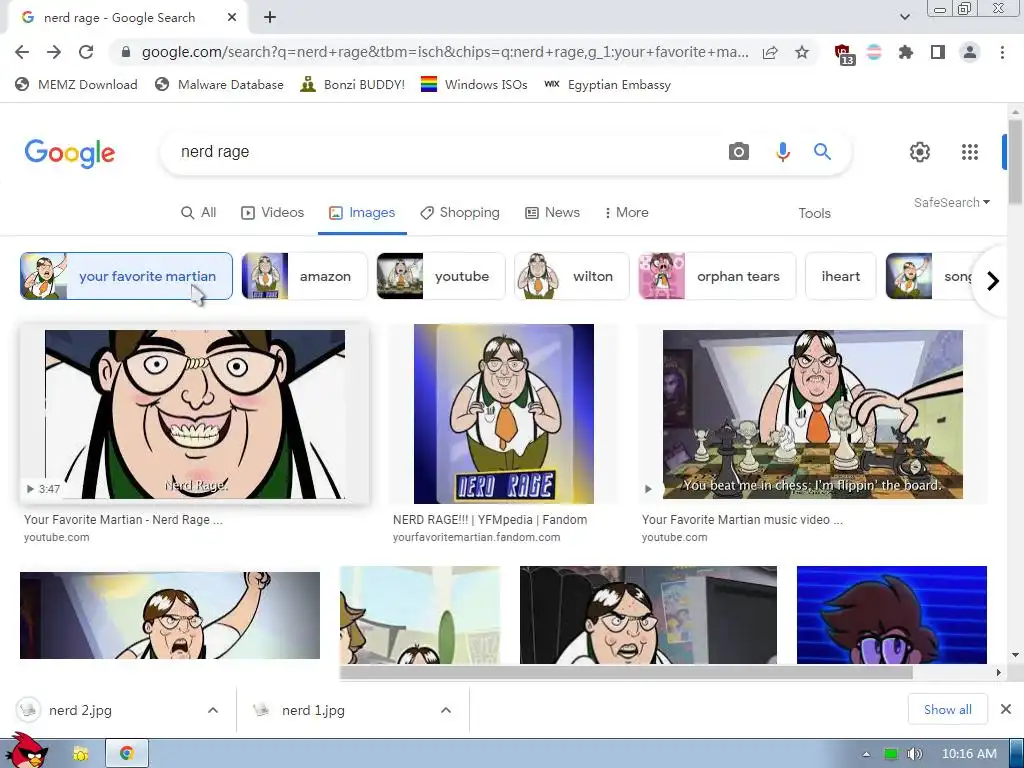
Task: Open a new browser tab
Action: click(x=270, y=18)
